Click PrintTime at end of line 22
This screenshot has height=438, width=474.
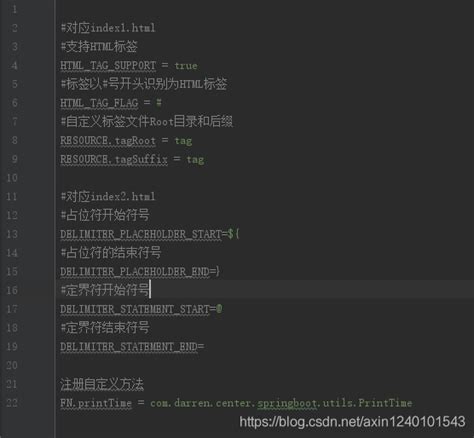pos(385,403)
